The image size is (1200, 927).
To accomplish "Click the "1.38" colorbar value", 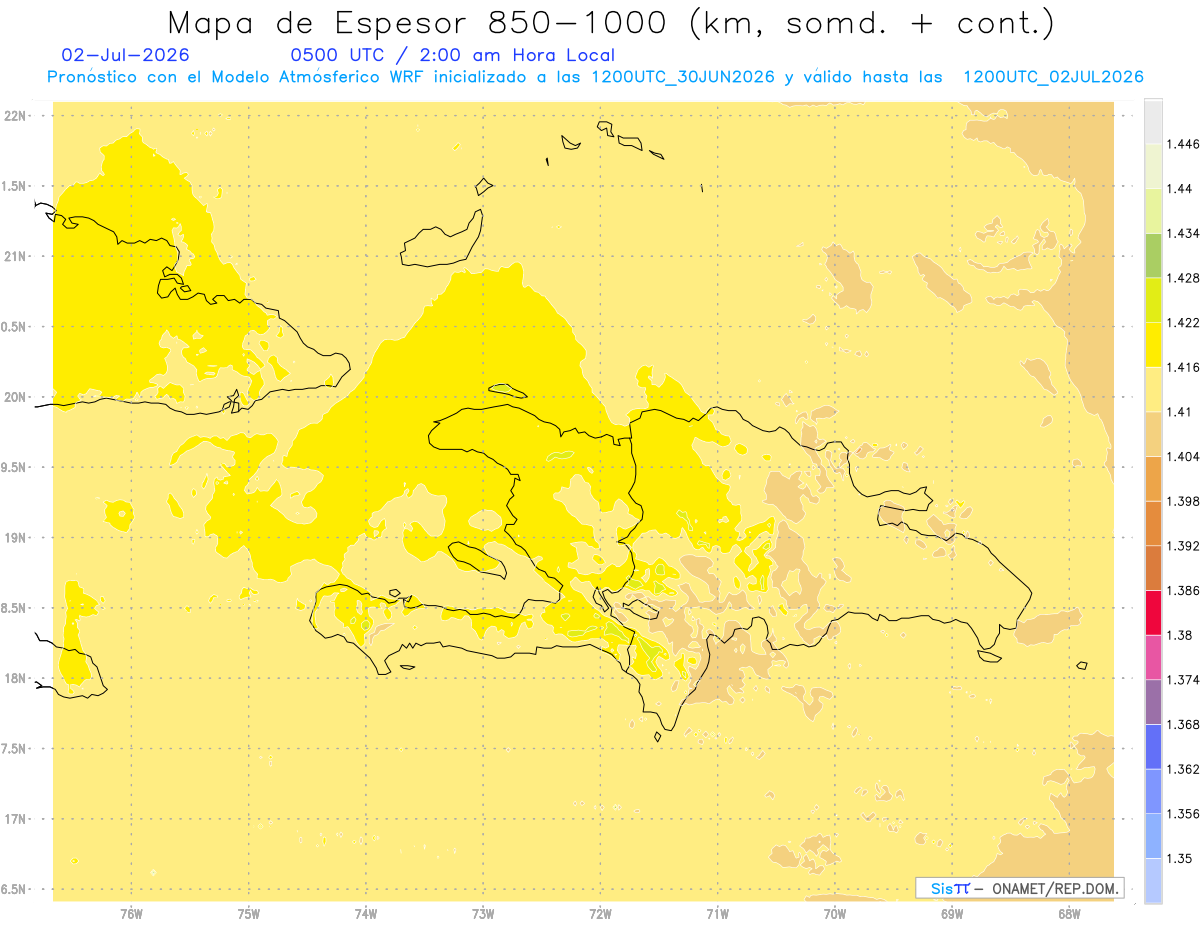I will click(1180, 635).
